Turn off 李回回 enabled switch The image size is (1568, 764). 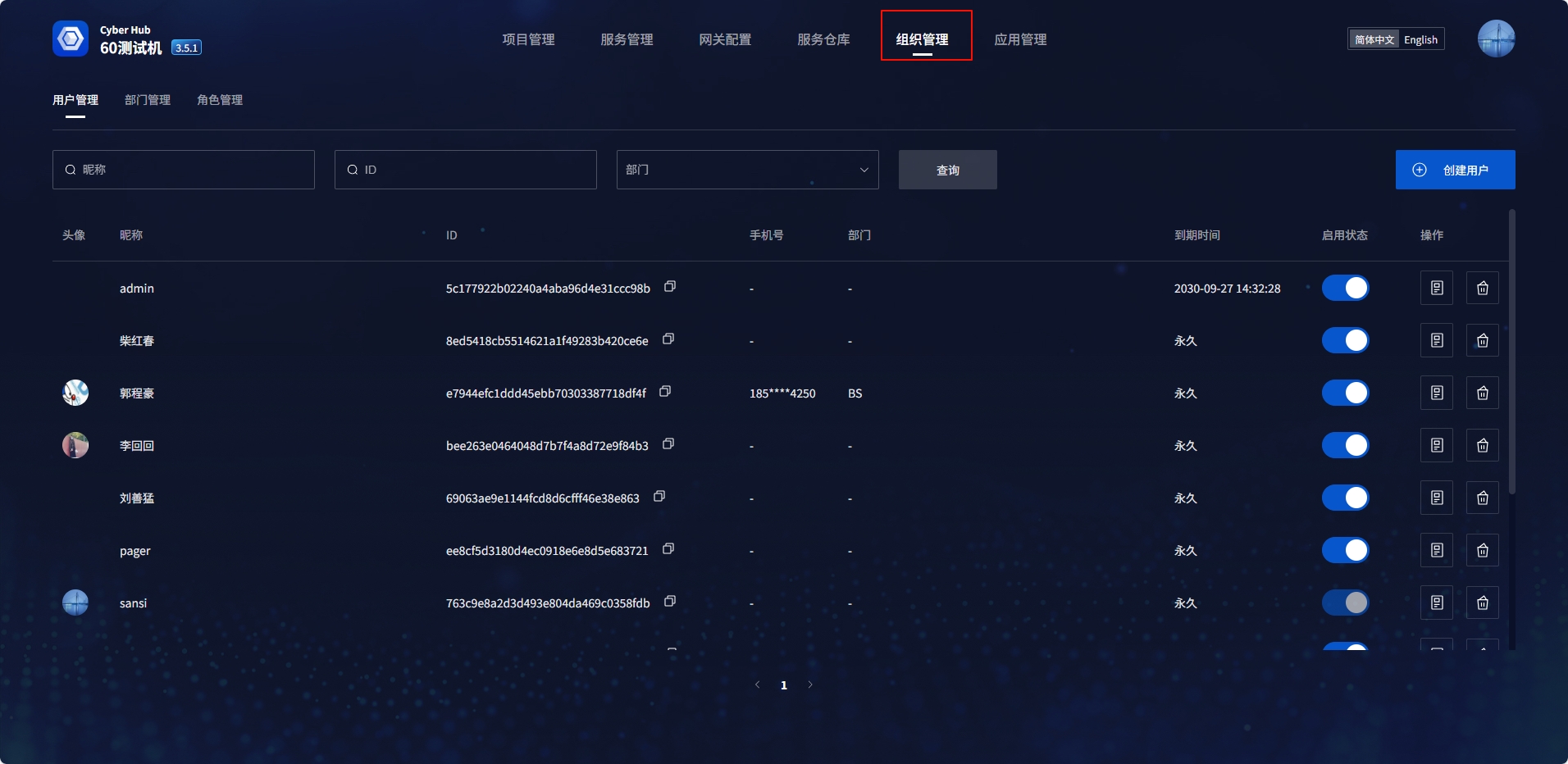pos(1345,445)
